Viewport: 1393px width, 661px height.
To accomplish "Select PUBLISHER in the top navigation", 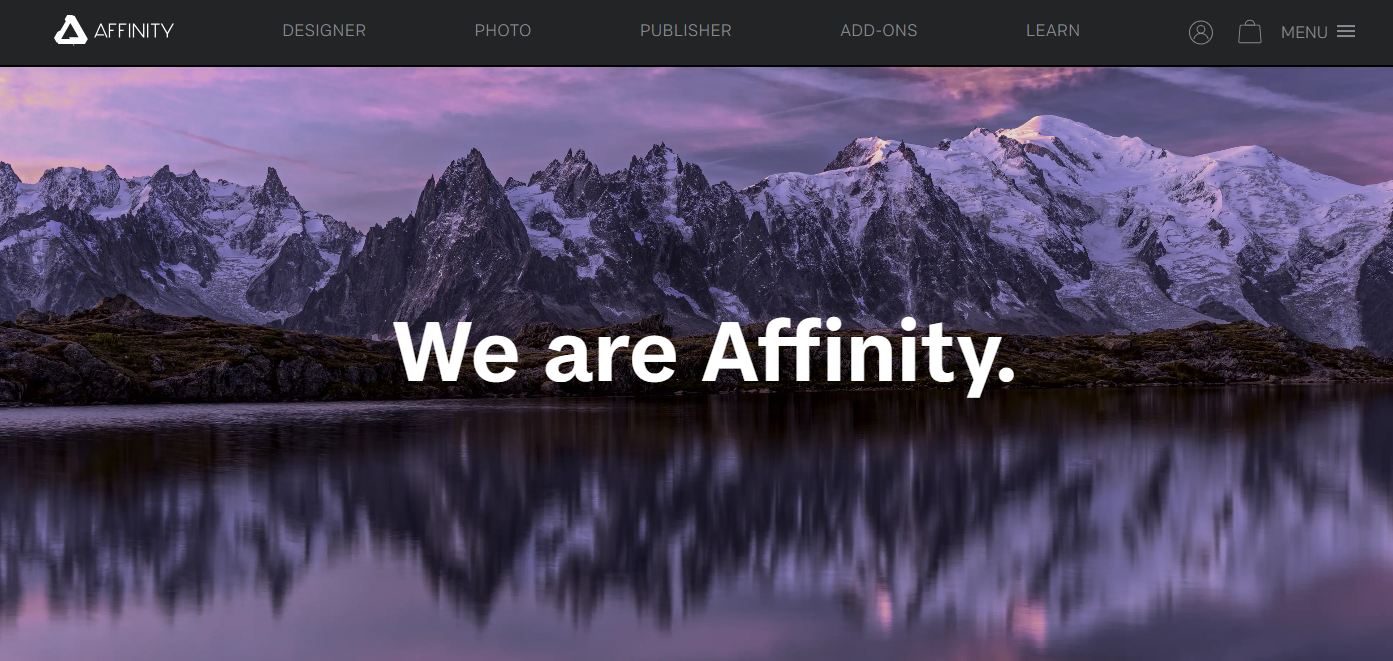I will (686, 31).
